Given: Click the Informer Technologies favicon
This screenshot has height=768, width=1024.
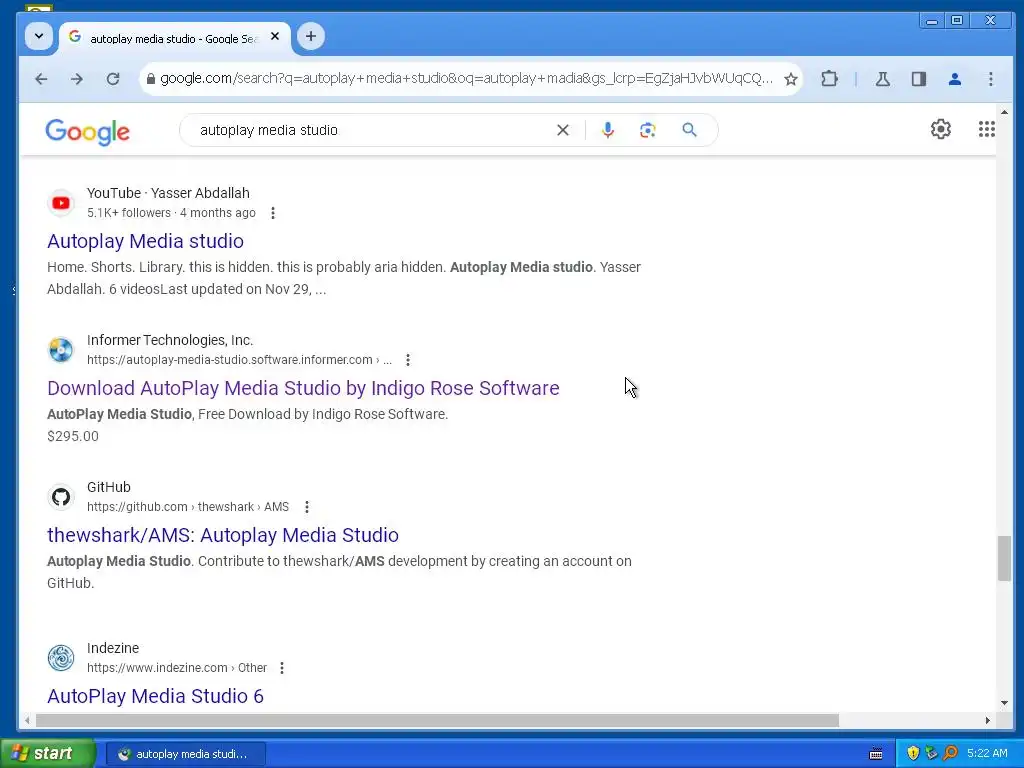Looking at the screenshot, I should [x=61, y=350].
